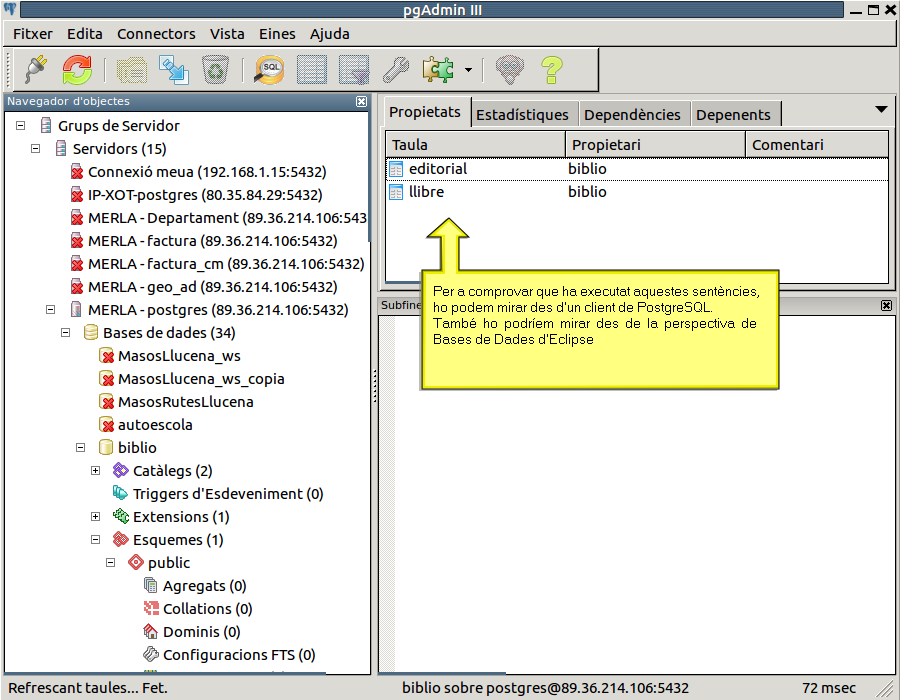Expand the Catàlegs (2) node
900x700 pixels.
(95, 470)
